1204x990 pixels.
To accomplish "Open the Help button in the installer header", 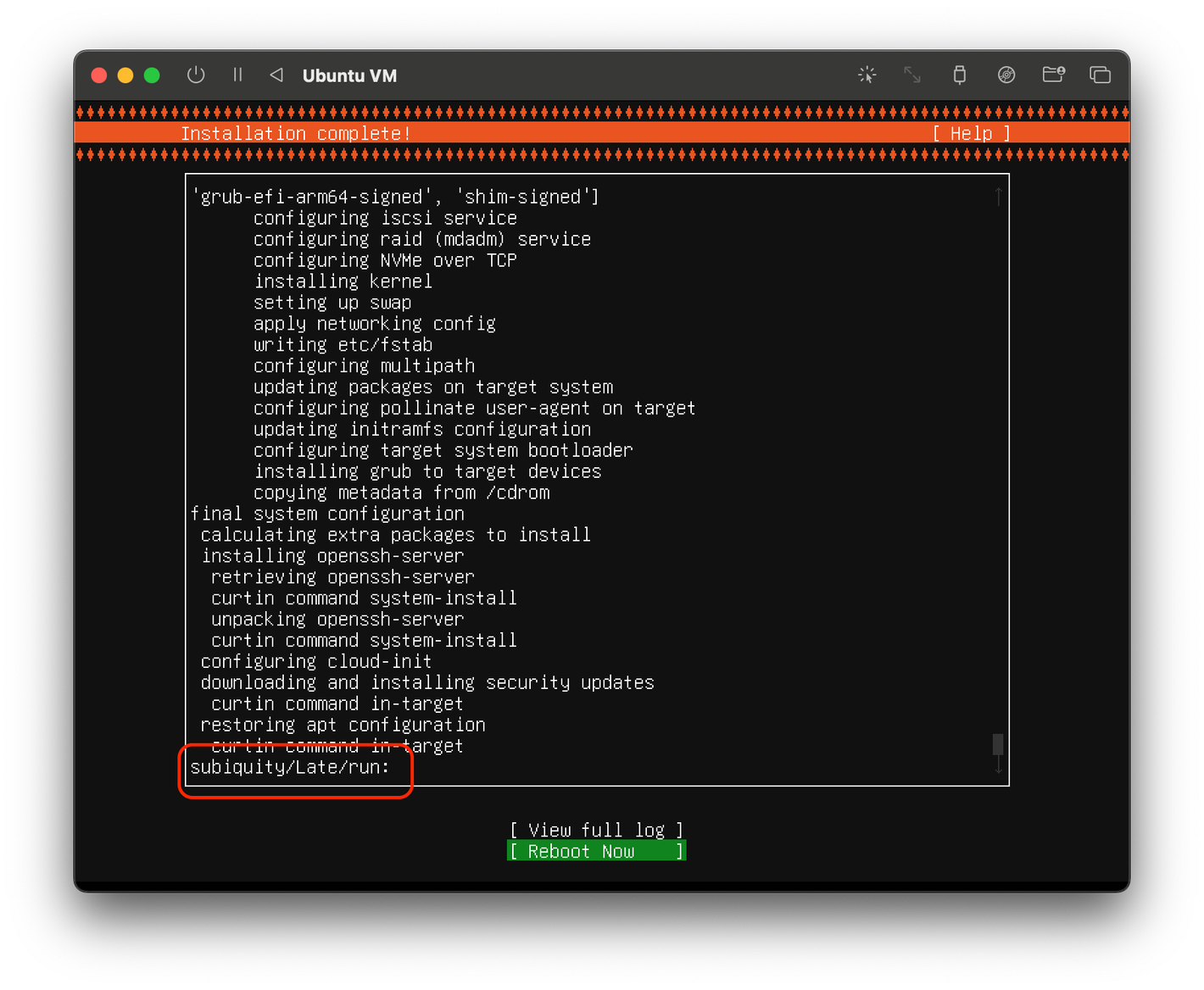I will pyautogui.click(x=972, y=133).
